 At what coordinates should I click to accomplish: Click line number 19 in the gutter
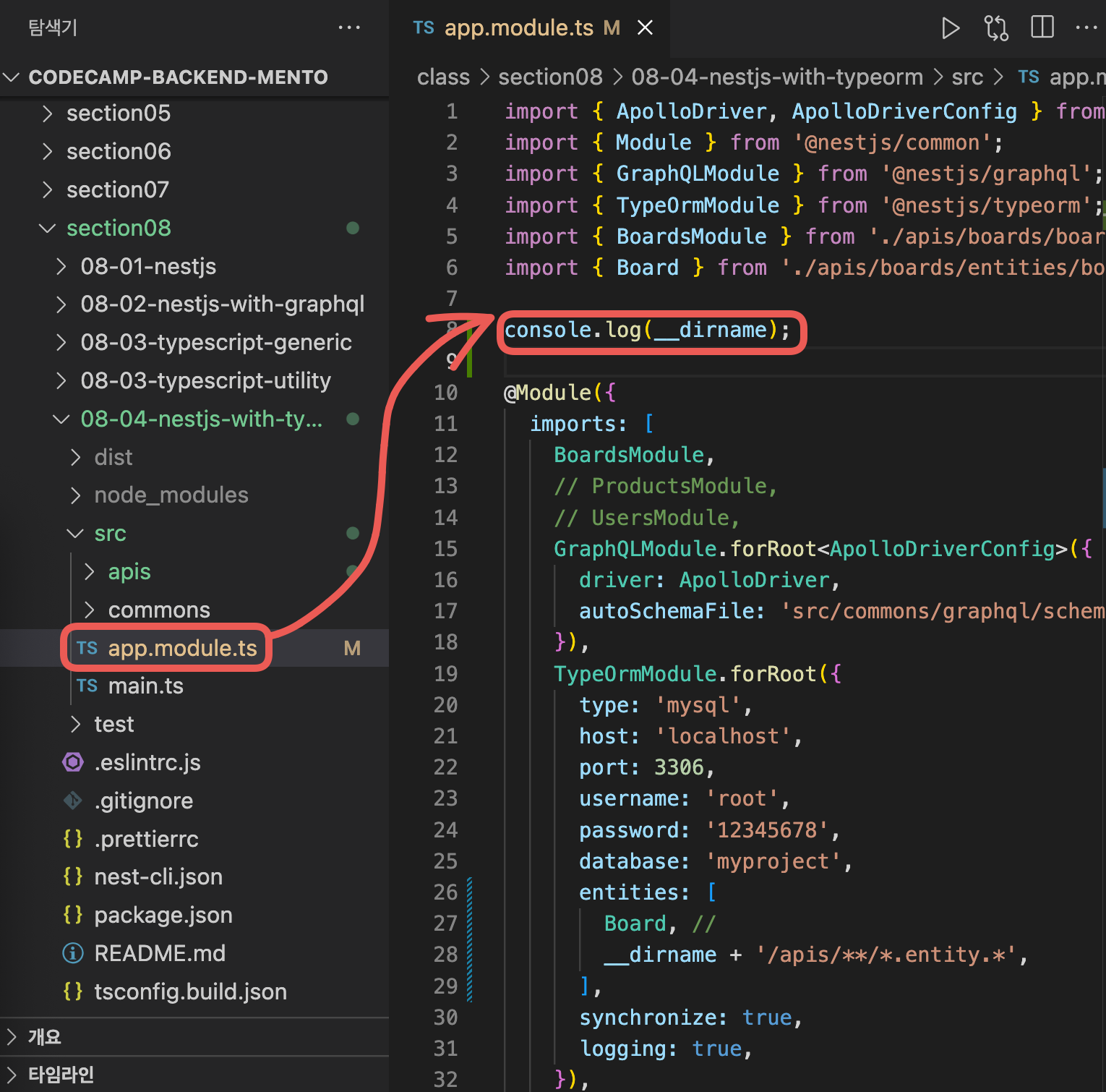(446, 674)
